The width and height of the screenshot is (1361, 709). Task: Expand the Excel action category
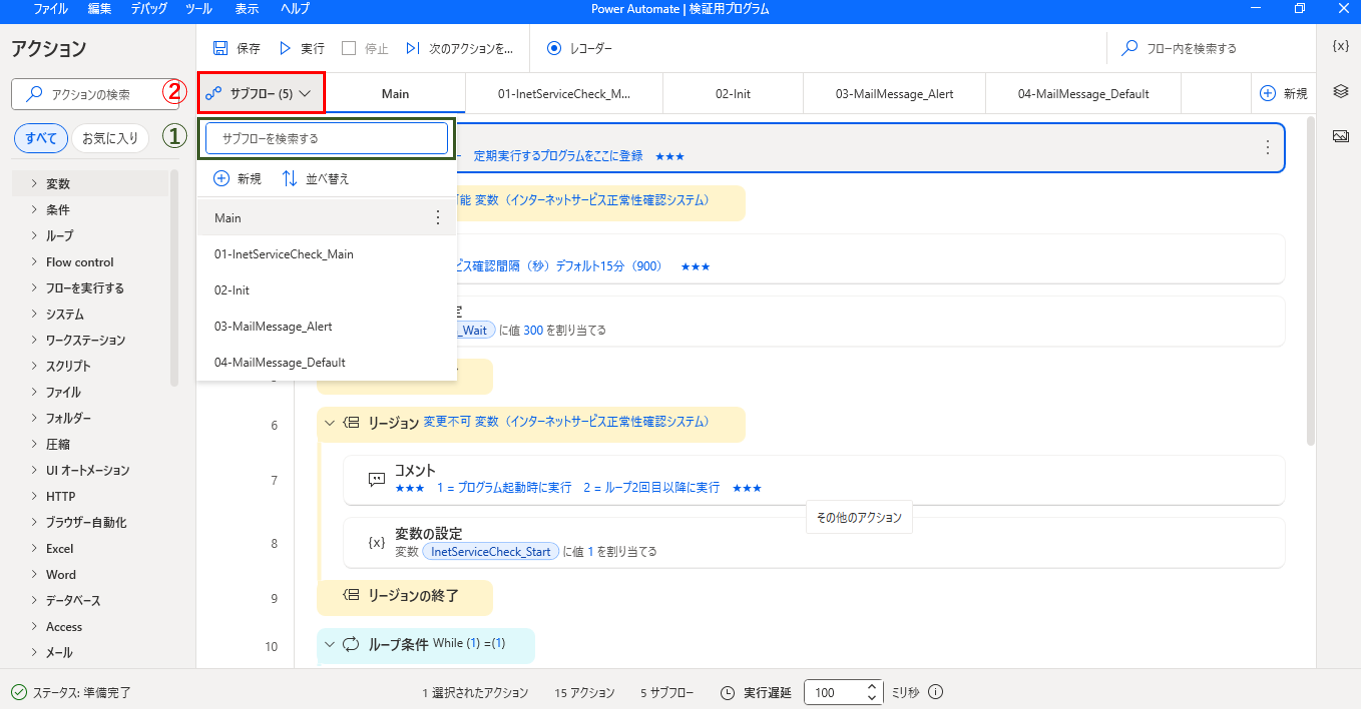33,548
